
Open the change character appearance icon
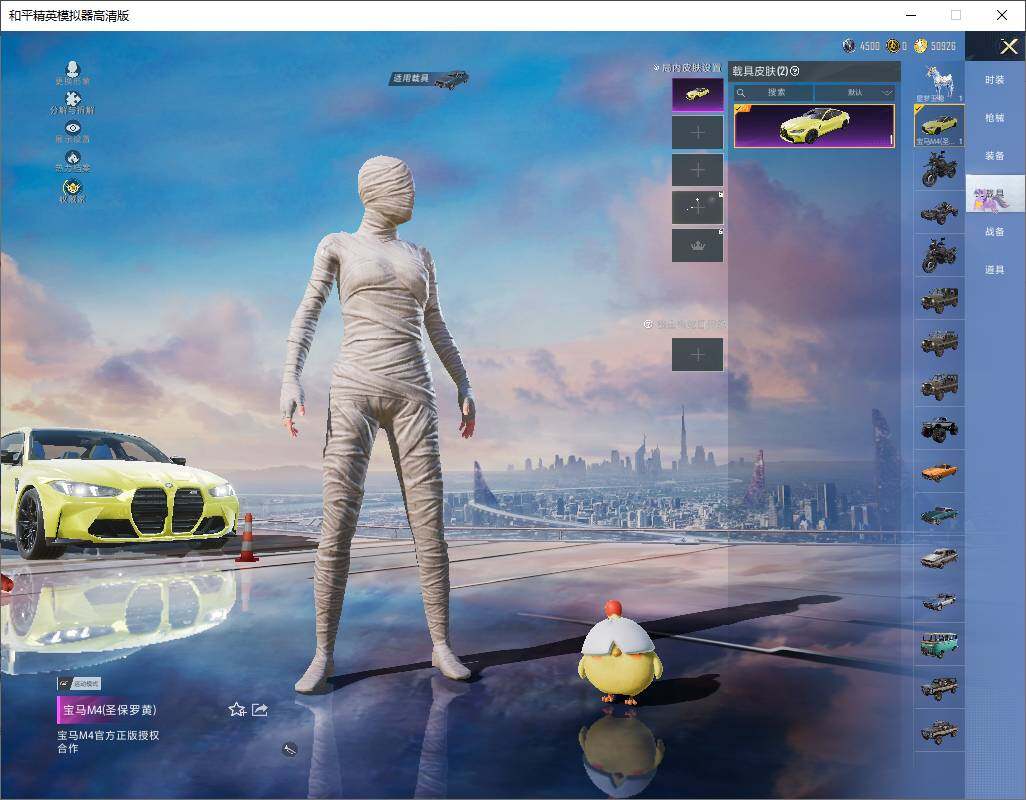73,73
